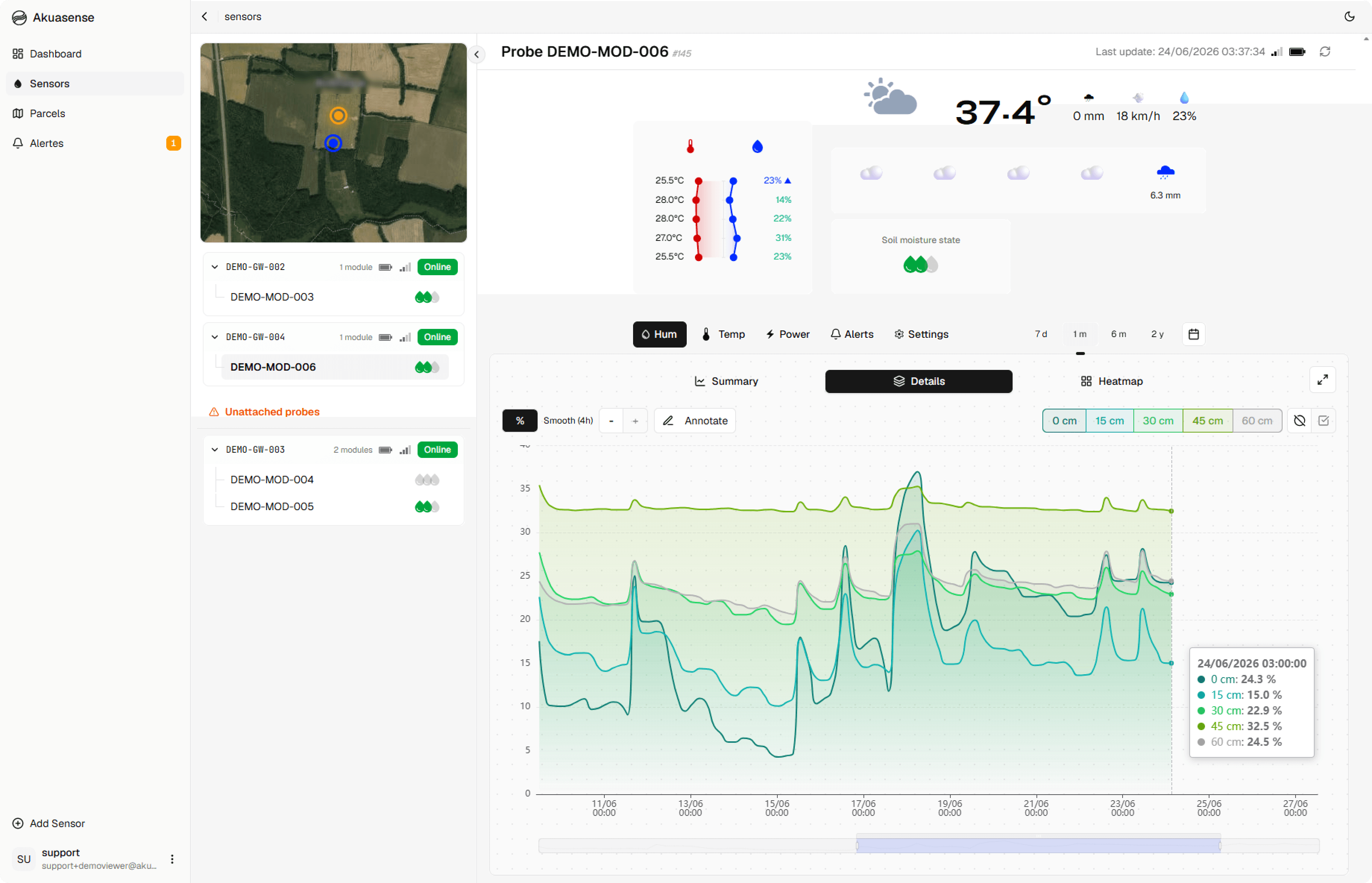Open the Heatmap view tab
The image size is (1372, 883).
click(1111, 381)
